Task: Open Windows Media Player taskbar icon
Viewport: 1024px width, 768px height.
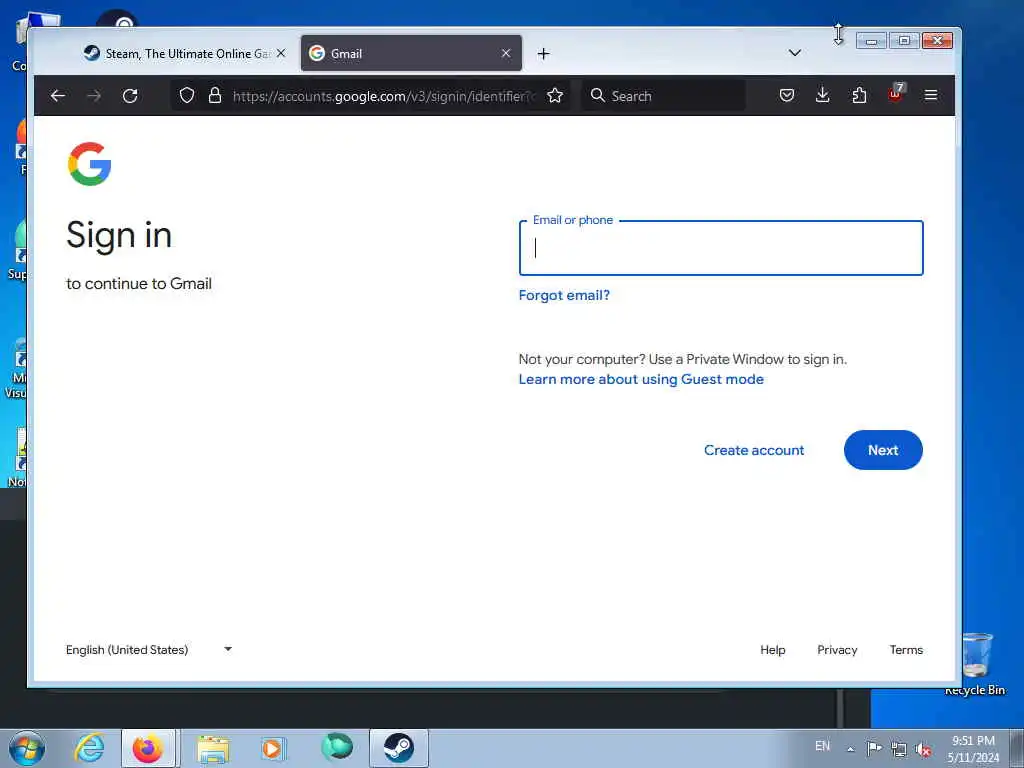Action: [x=272, y=748]
